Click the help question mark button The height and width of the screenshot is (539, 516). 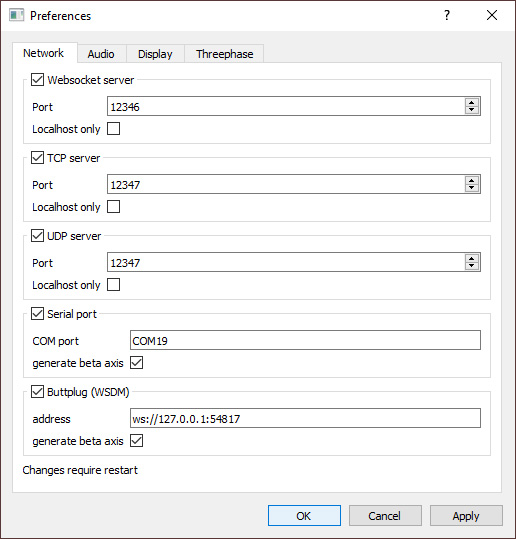point(447,15)
